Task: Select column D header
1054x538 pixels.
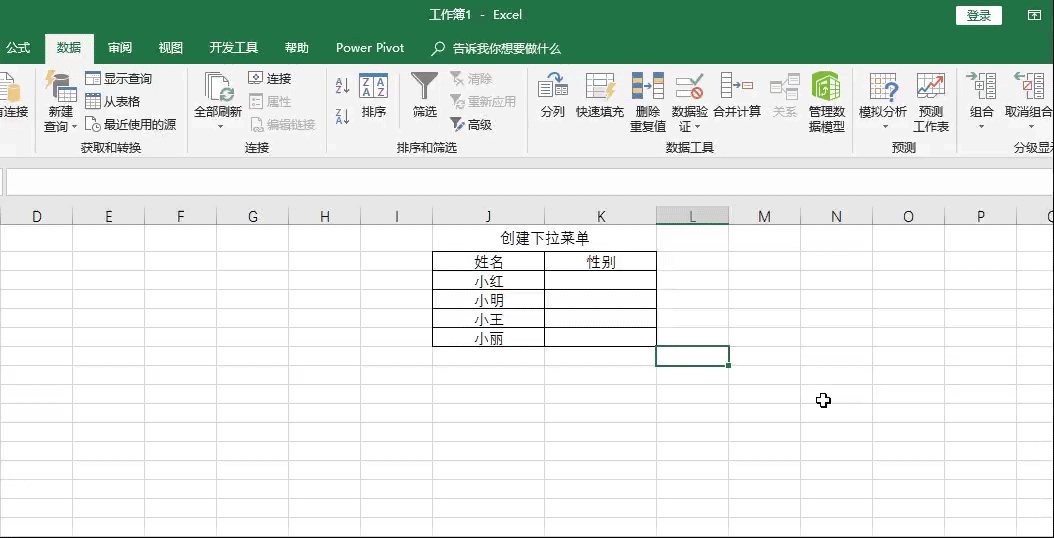Action: click(36, 216)
